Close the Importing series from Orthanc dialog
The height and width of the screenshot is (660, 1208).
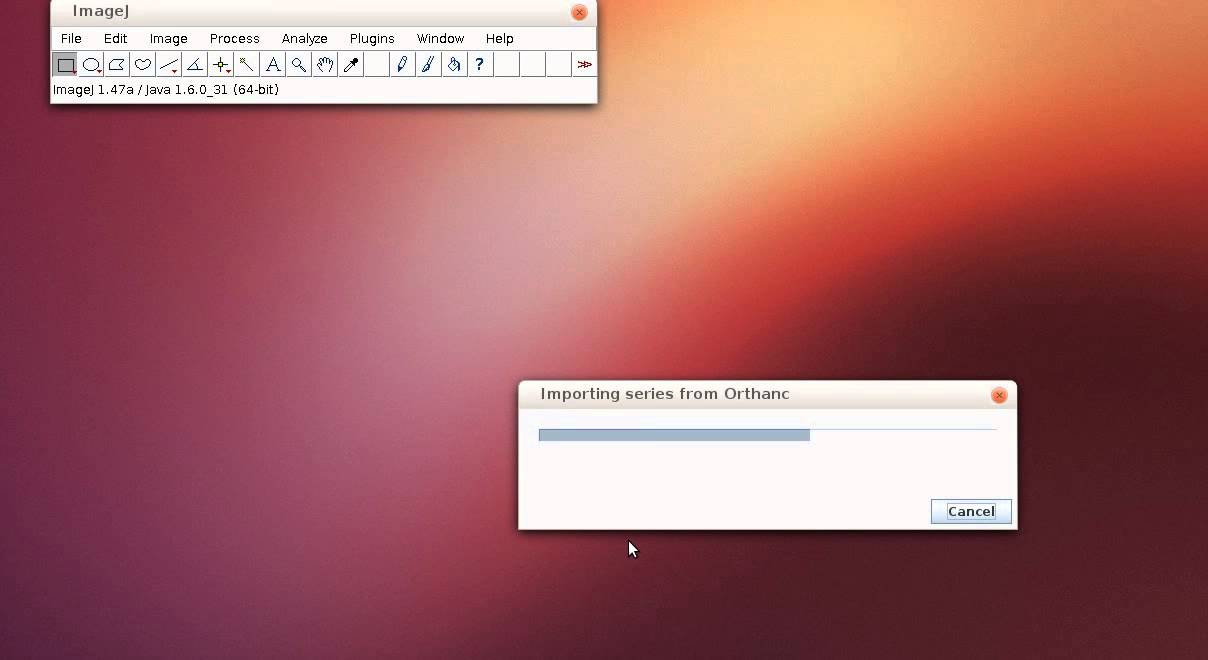(x=999, y=395)
